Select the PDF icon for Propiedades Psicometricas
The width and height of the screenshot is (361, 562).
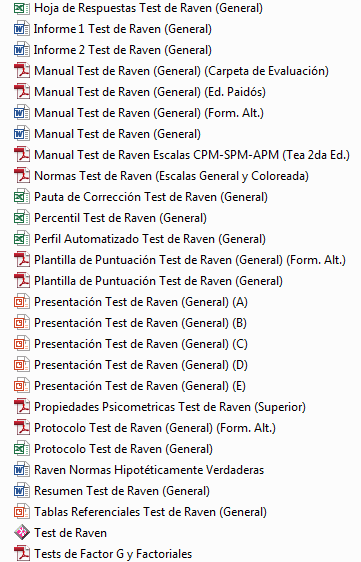(22, 407)
